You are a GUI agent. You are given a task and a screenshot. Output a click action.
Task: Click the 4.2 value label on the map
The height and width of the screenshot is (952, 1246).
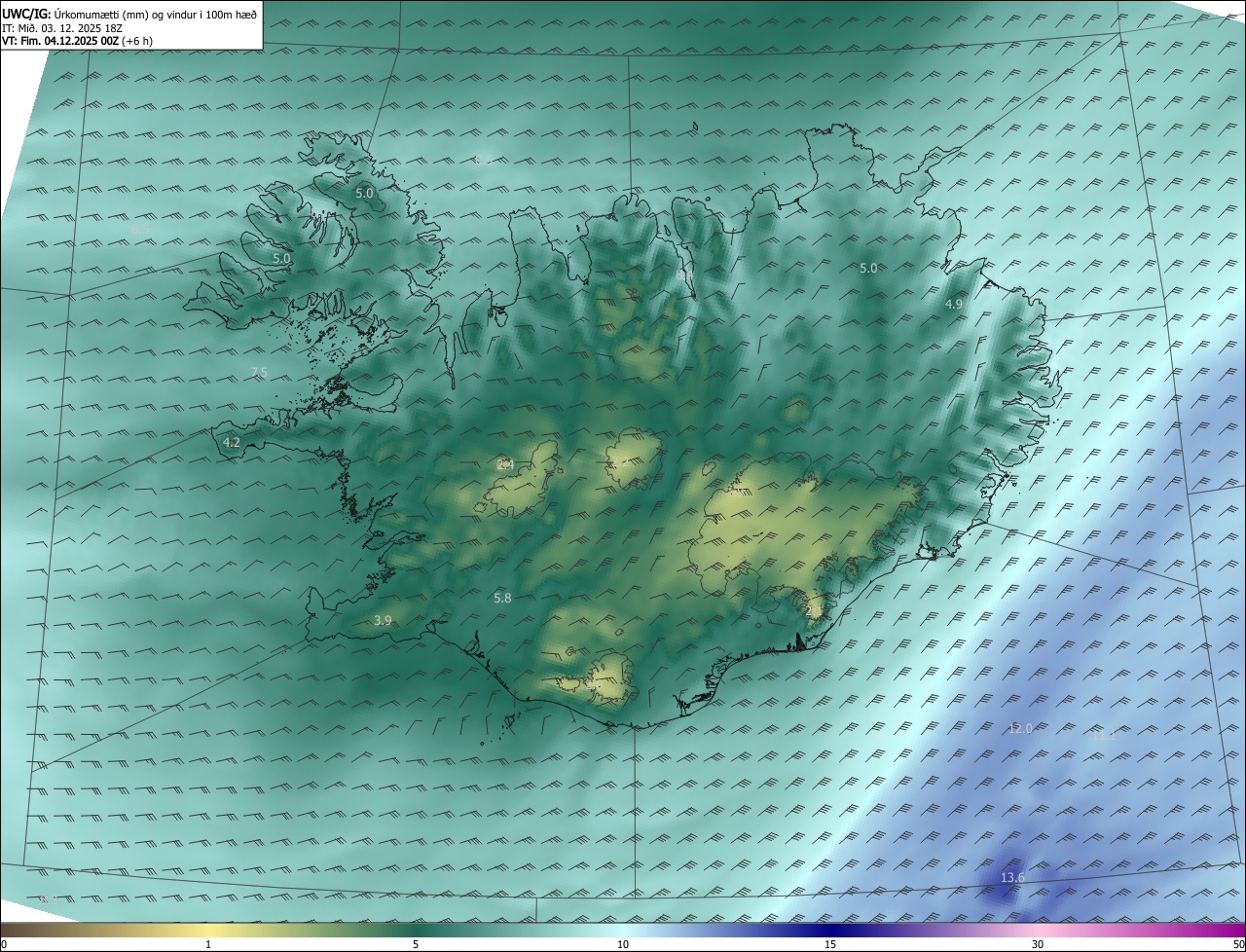coord(232,442)
